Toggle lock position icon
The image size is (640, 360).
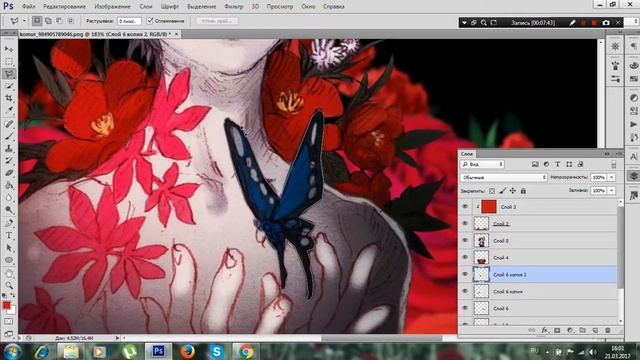click(x=513, y=191)
